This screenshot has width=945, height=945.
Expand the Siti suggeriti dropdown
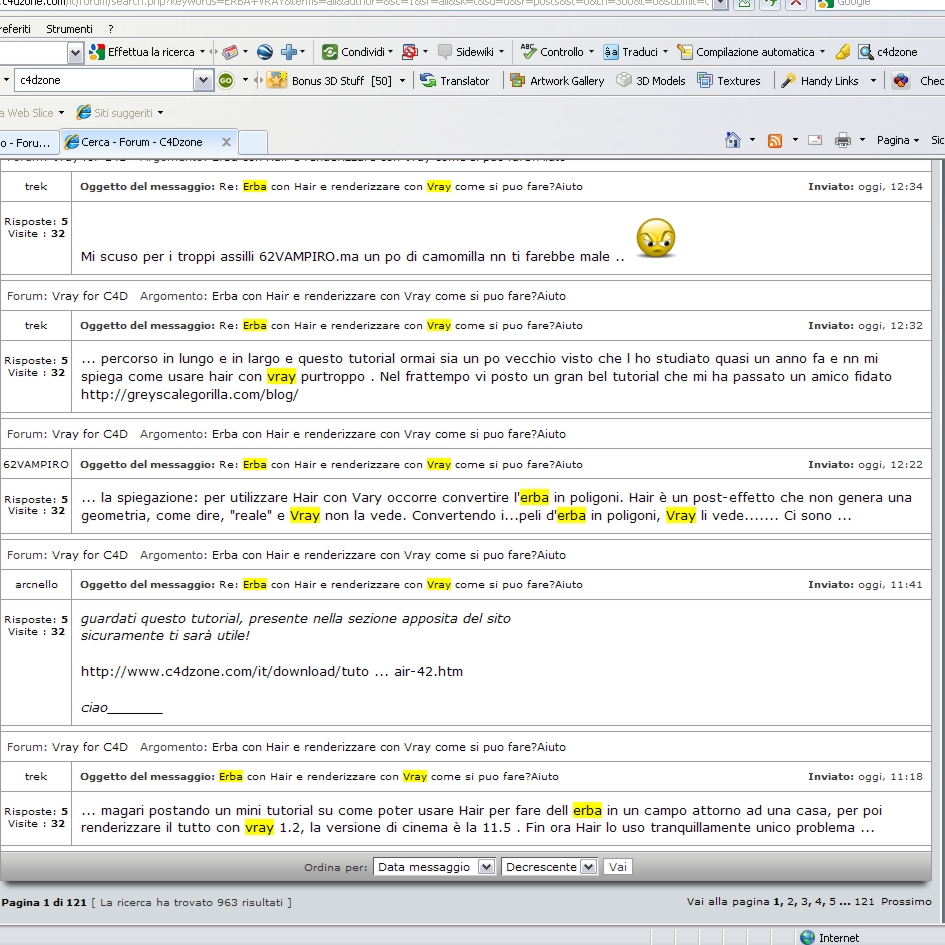click(x=160, y=113)
